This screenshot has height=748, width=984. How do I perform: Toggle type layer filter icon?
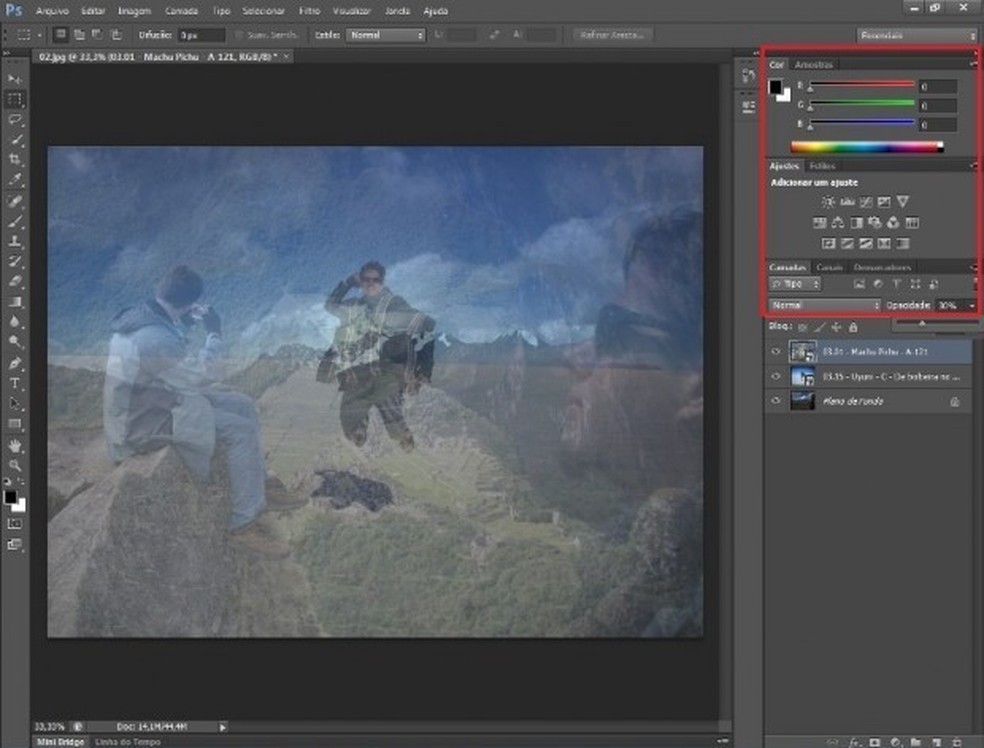tap(896, 284)
